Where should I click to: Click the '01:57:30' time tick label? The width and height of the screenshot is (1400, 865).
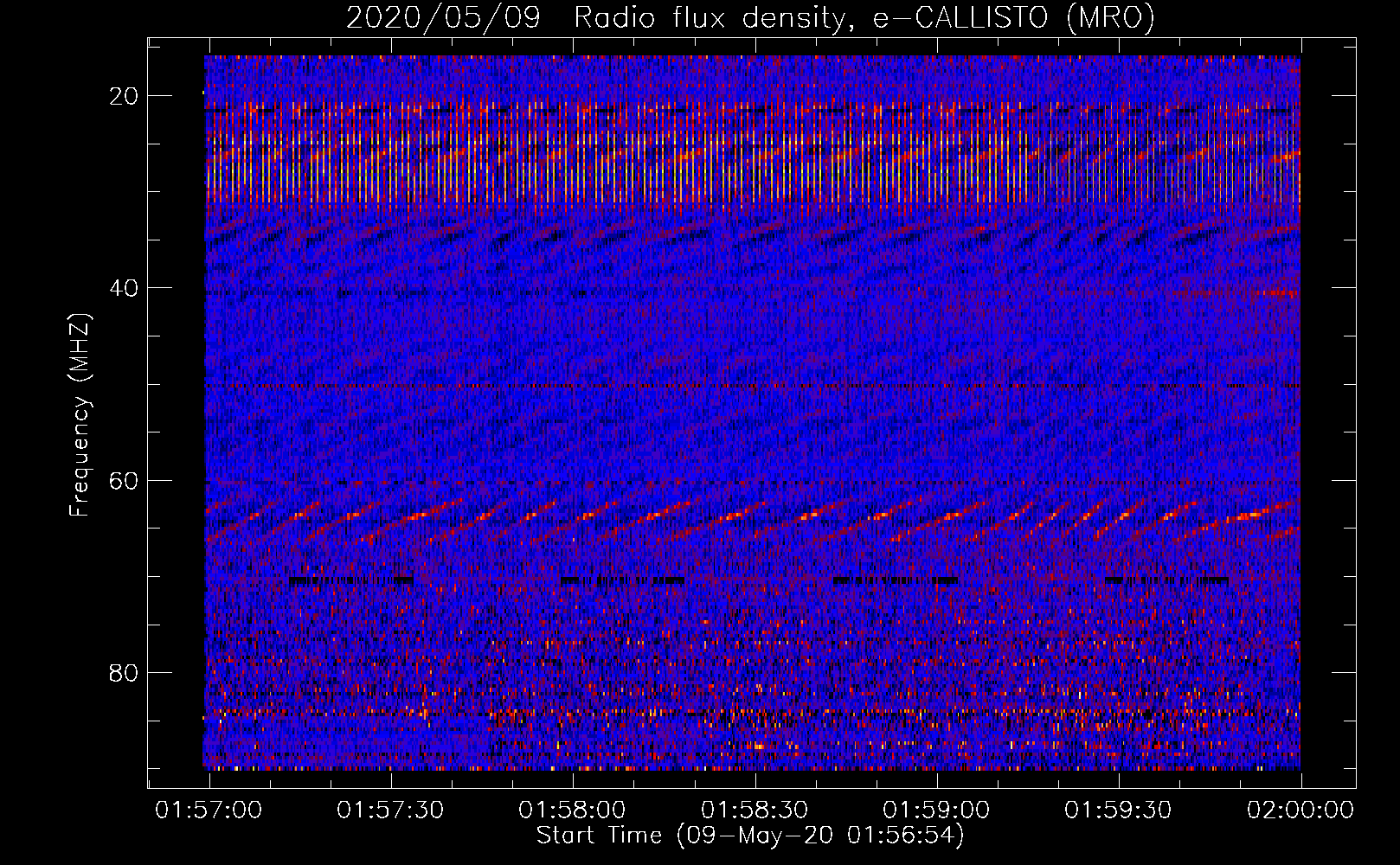pos(390,811)
